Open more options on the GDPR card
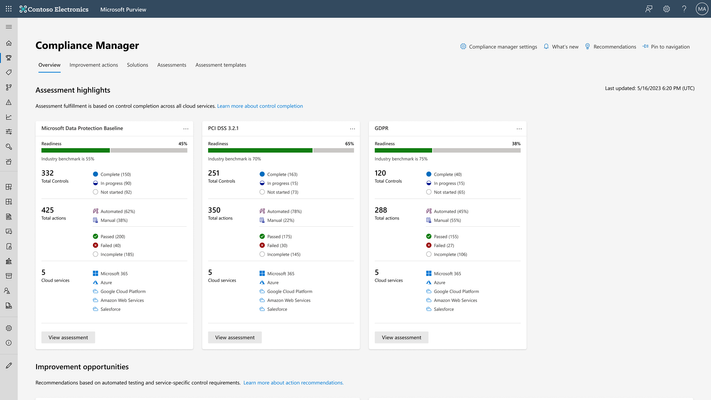The height and width of the screenshot is (400, 711). 519,129
